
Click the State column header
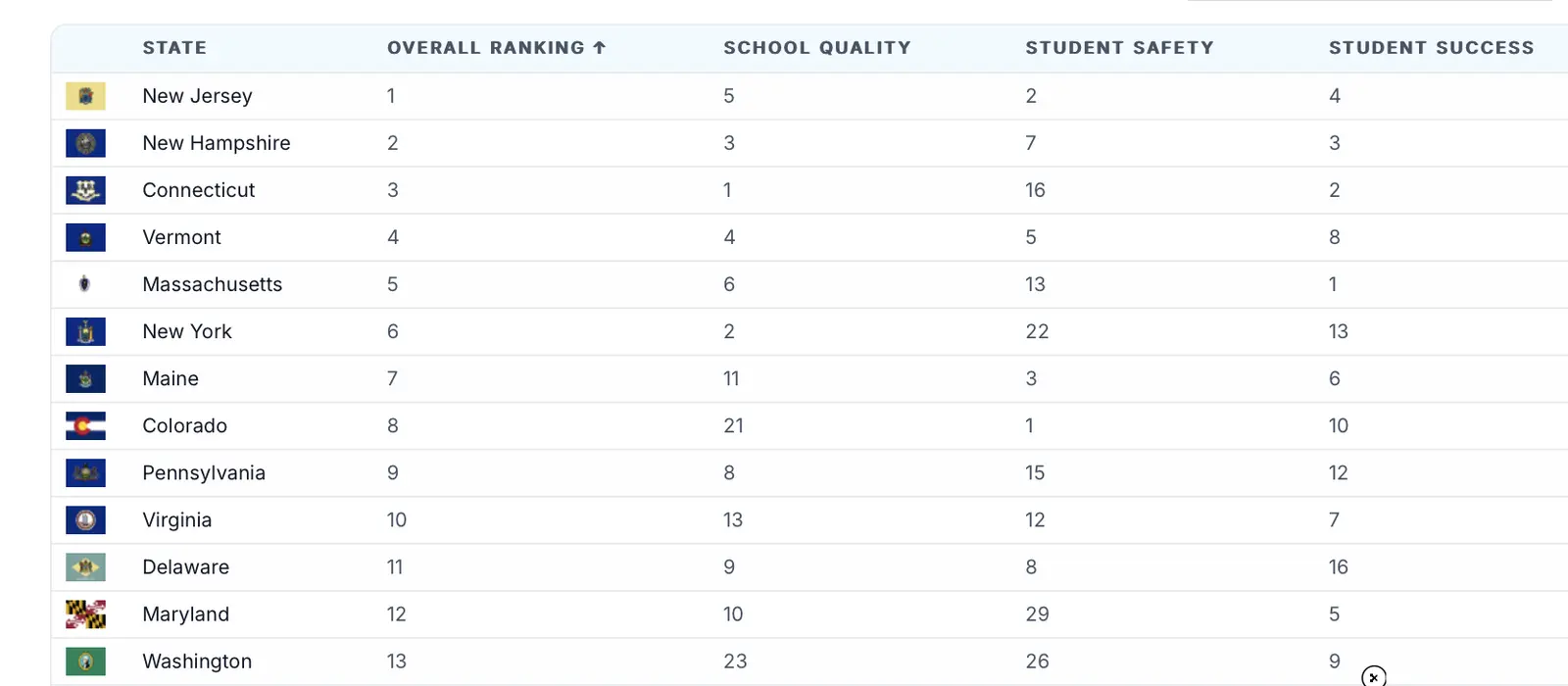pyautogui.click(x=174, y=48)
